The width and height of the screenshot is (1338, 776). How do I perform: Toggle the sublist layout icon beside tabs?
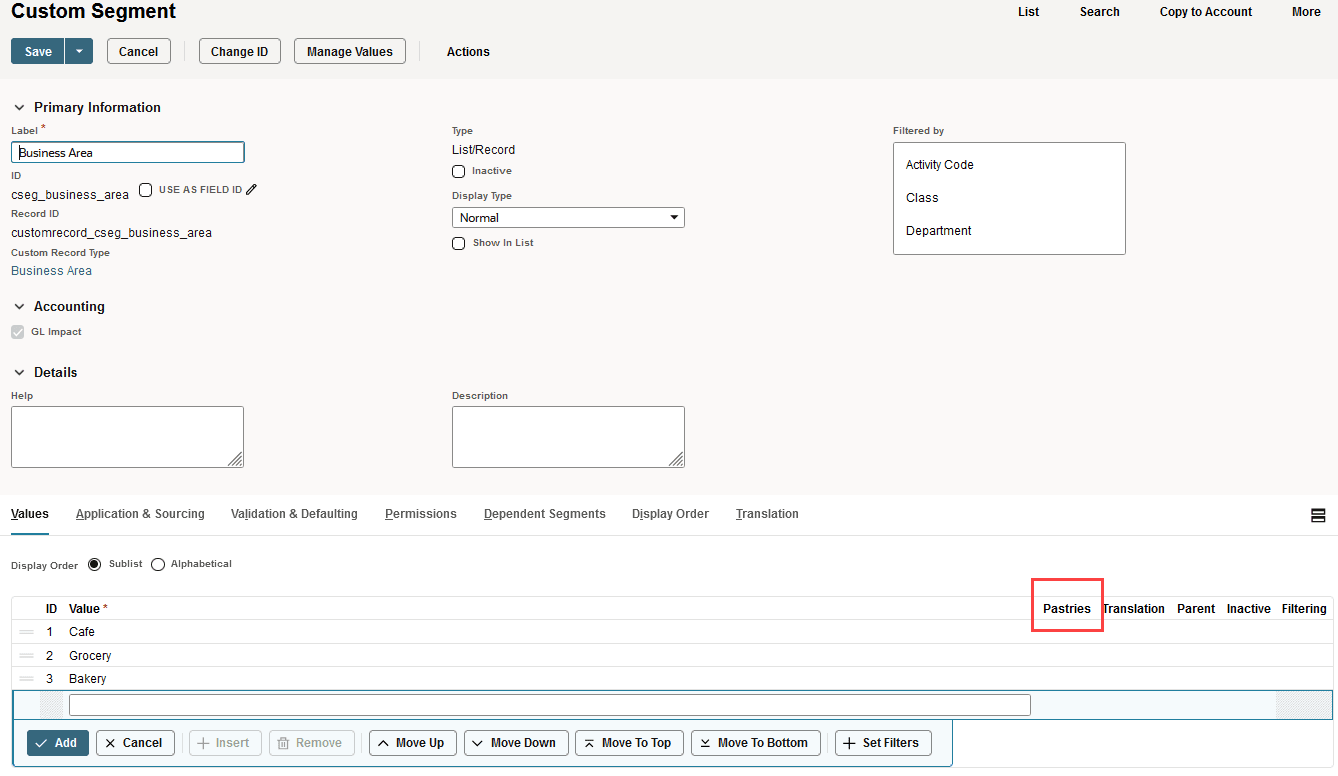point(1318,515)
